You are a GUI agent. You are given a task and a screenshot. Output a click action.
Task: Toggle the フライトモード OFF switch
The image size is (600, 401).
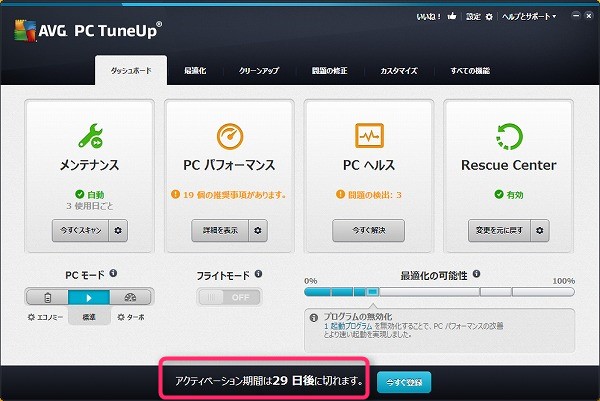tap(229, 297)
